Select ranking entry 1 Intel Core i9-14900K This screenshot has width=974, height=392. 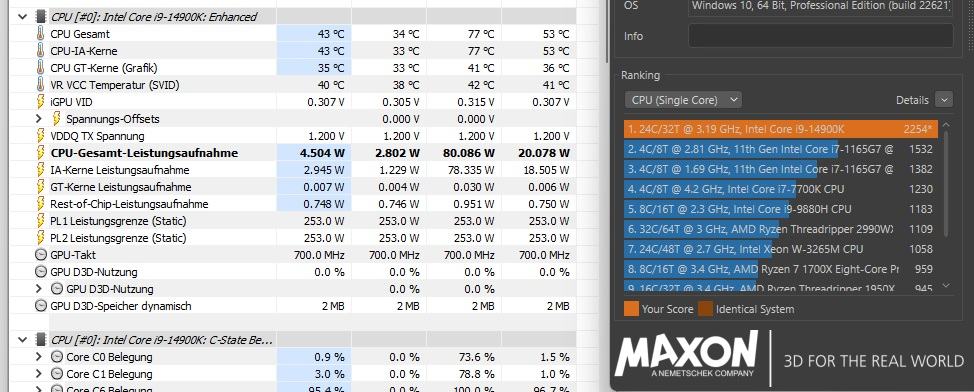click(781, 129)
